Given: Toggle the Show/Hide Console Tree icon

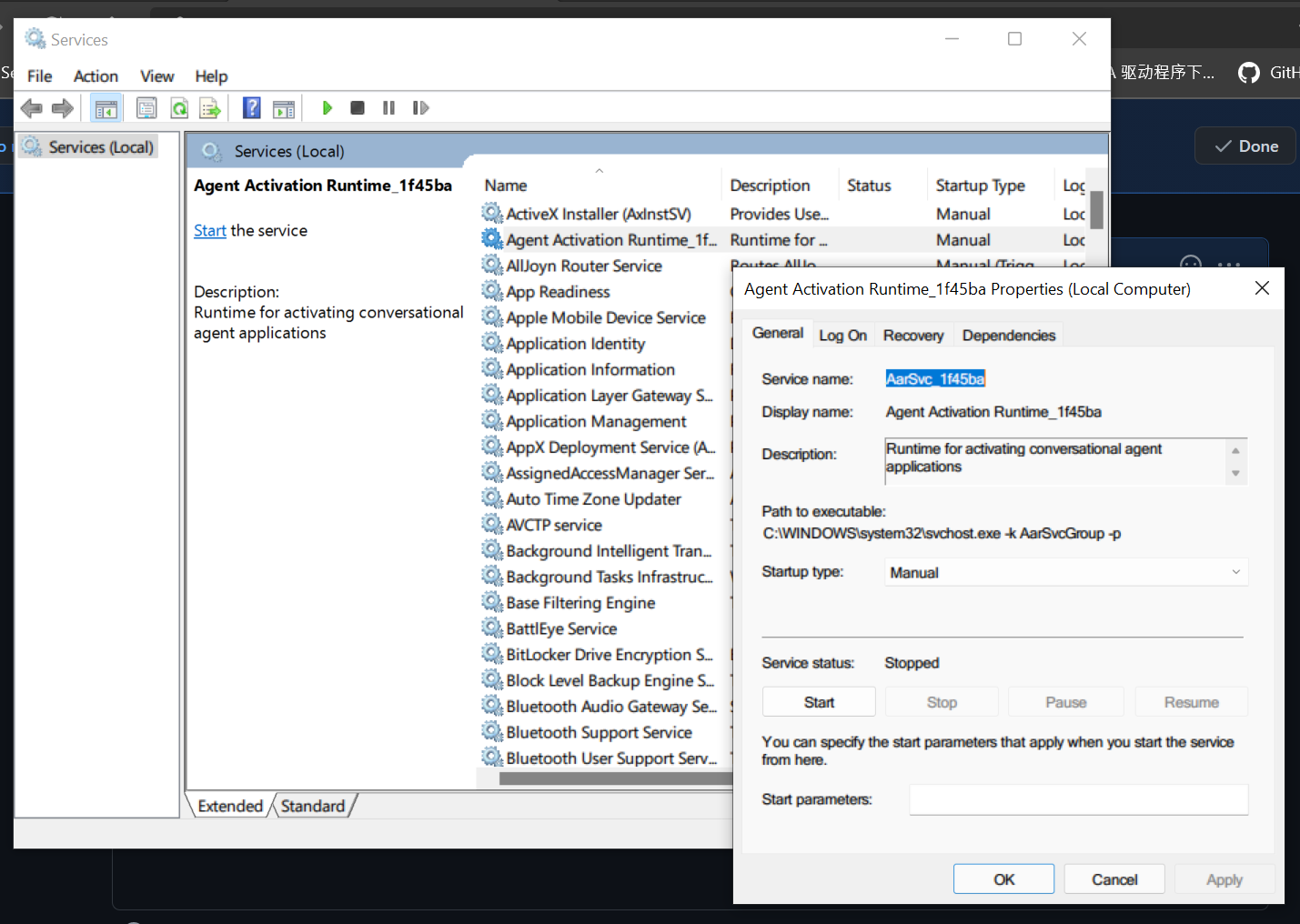Looking at the screenshot, I should 106,107.
